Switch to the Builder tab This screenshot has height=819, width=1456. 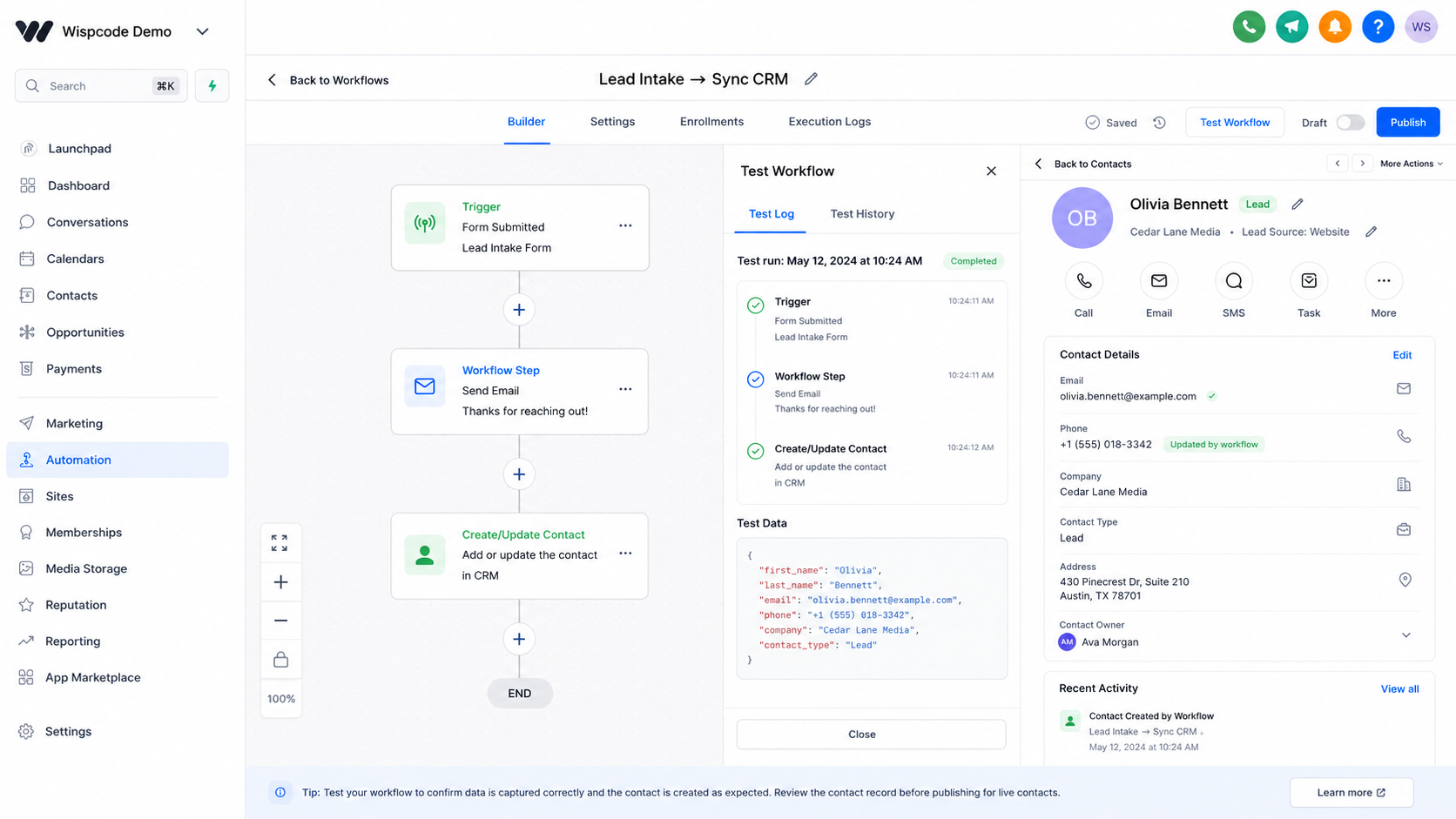tap(526, 122)
